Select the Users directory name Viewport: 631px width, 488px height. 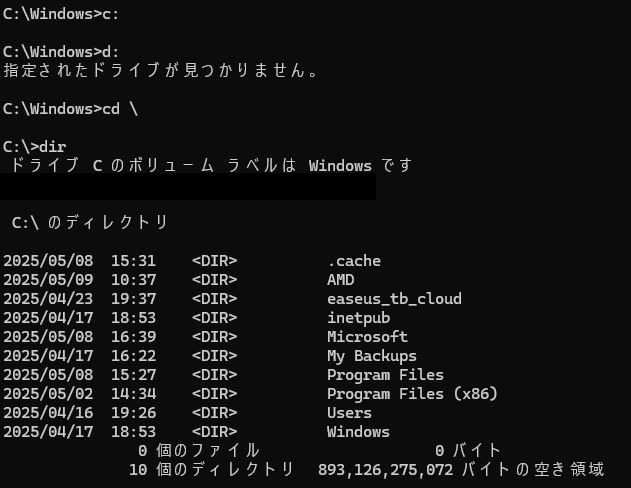click(x=349, y=413)
